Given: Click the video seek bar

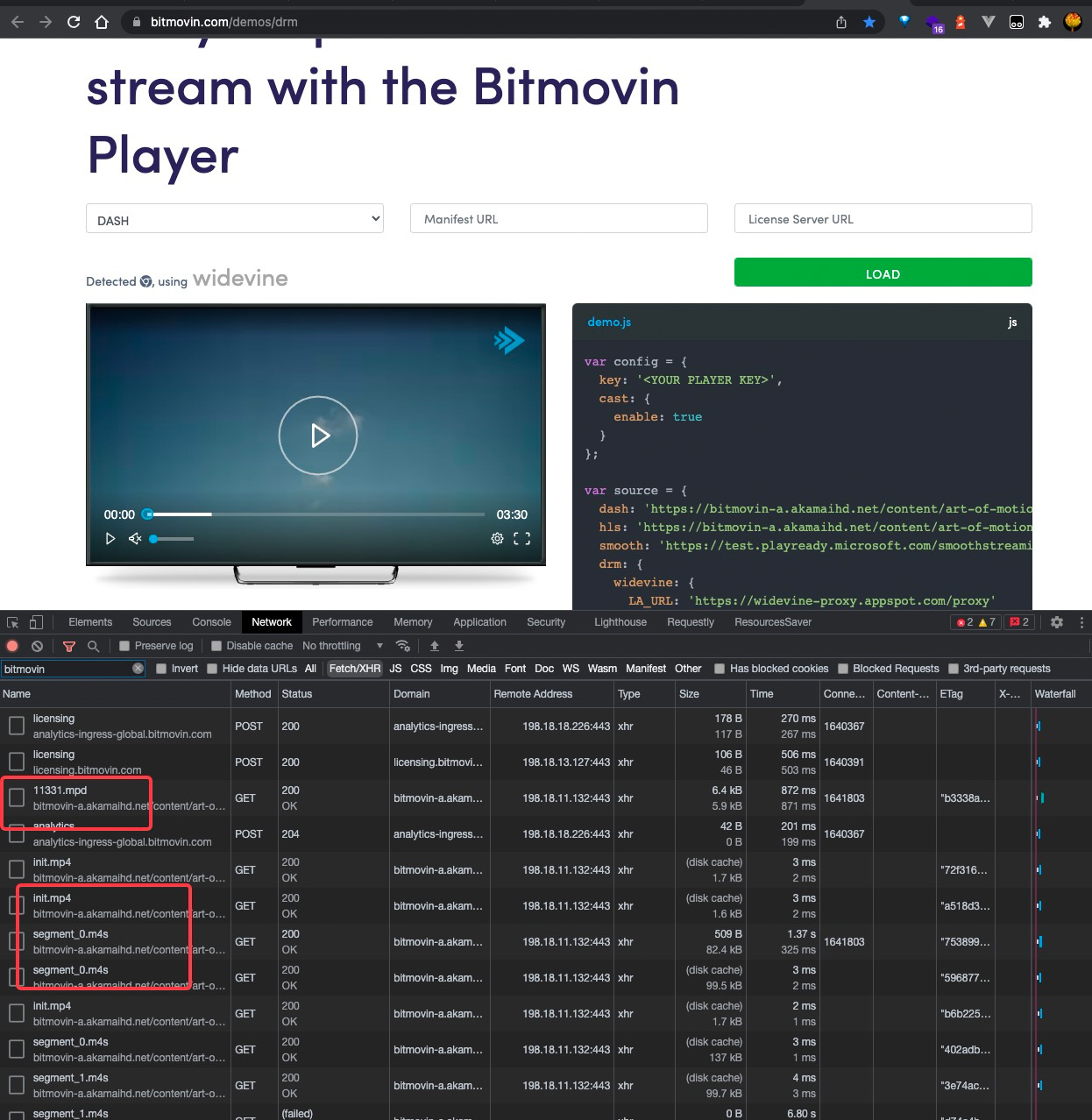Looking at the screenshot, I should (316, 514).
